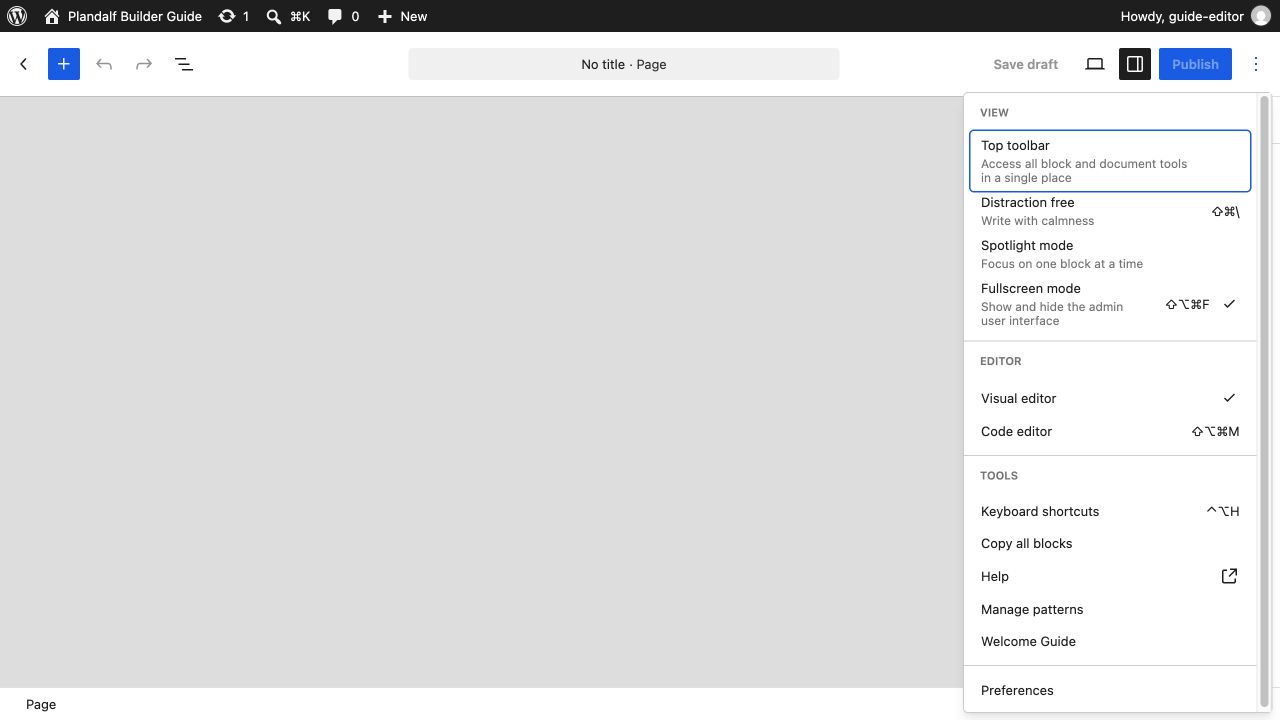Viewport: 1280px width, 720px height.
Task: Disable Fullscreen mode
Action: pos(1110,304)
